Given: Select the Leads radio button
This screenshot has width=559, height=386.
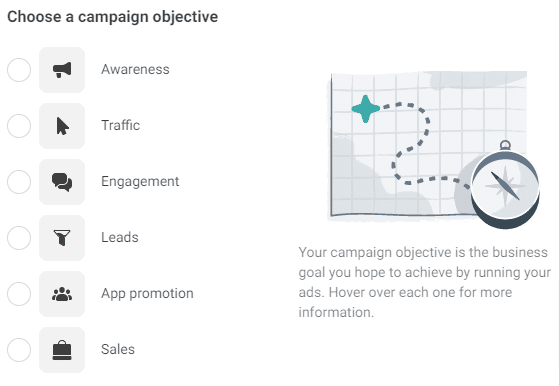Looking at the screenshot, I should (19, 238).
